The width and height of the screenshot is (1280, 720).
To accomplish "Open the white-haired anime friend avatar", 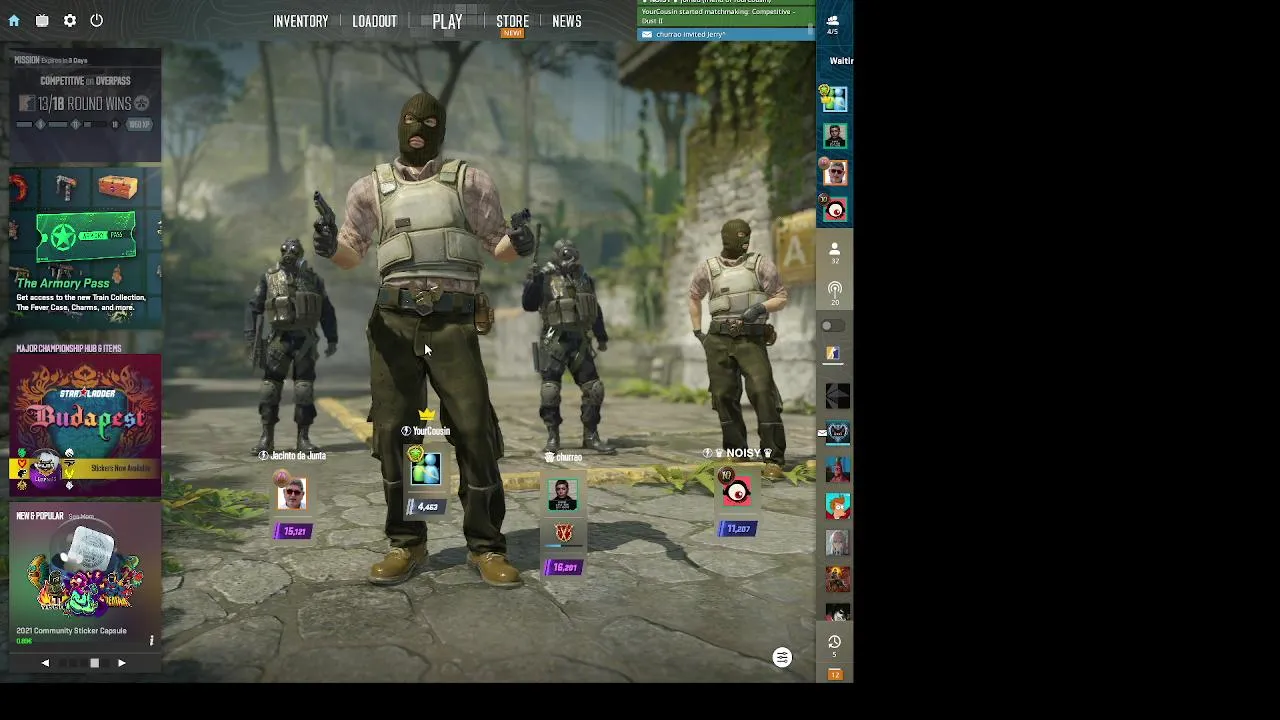I will click(x=838, y=542).
